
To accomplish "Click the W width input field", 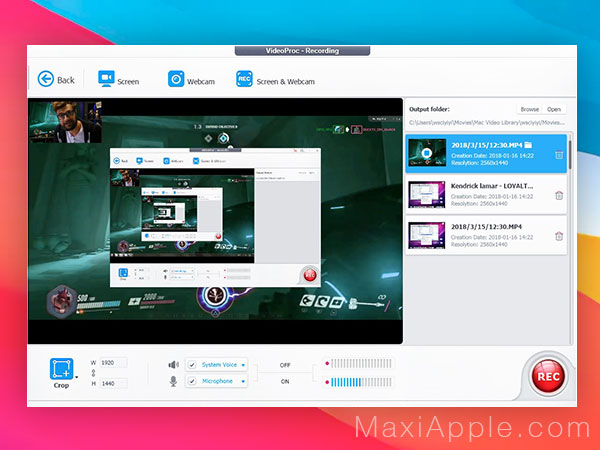I will point(113,362).
